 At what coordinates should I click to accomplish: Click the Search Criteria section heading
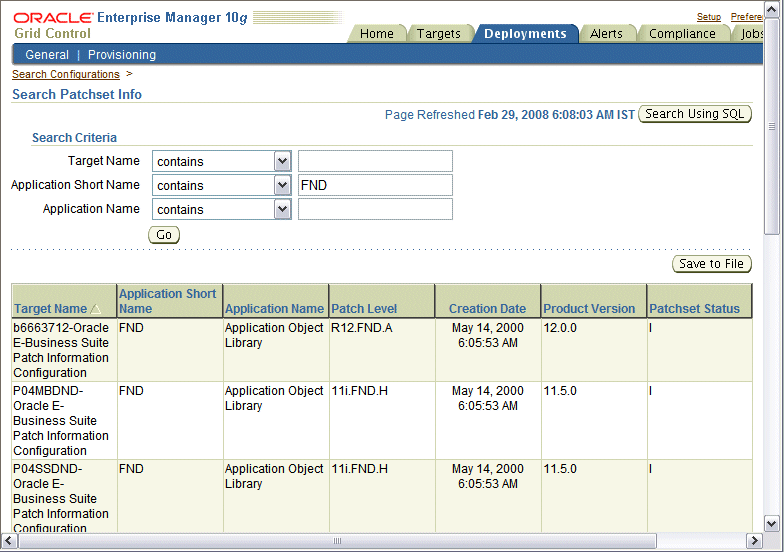74,138
